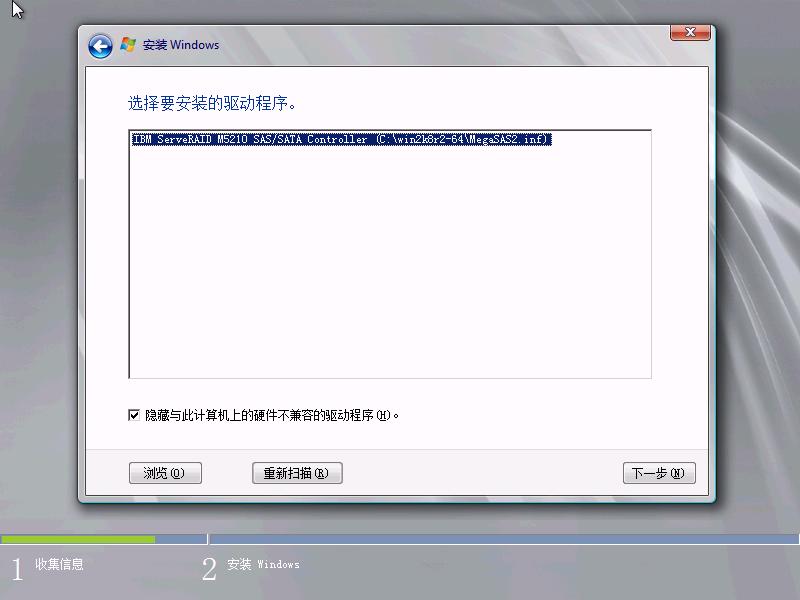This screenshot has height=600, width=800.
Task: Click the step number 2 indicator
Action: [209, 570]
